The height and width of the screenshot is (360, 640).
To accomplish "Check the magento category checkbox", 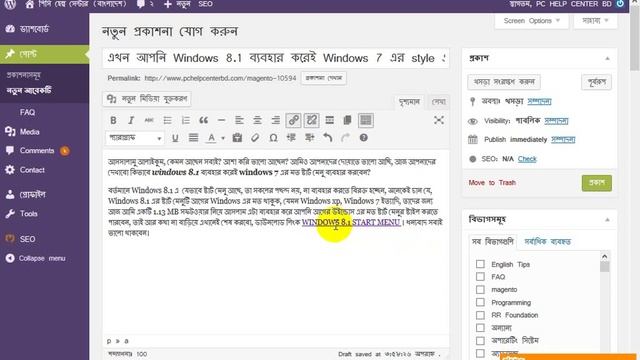I will point(480,289).
